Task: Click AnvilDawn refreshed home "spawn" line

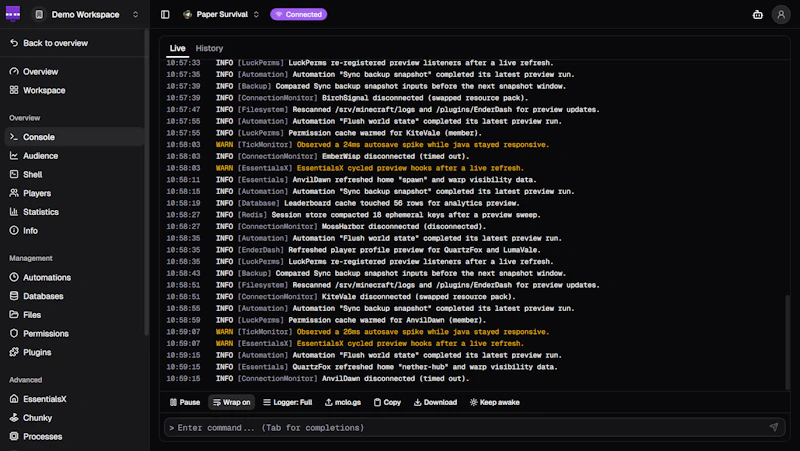Action: [x=351, y=180]
